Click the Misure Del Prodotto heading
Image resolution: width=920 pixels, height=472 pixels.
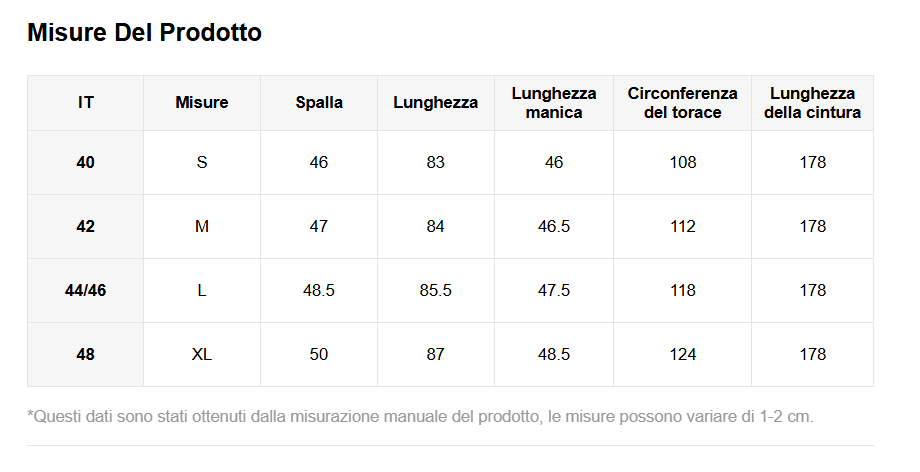click(x=144, y=33)
